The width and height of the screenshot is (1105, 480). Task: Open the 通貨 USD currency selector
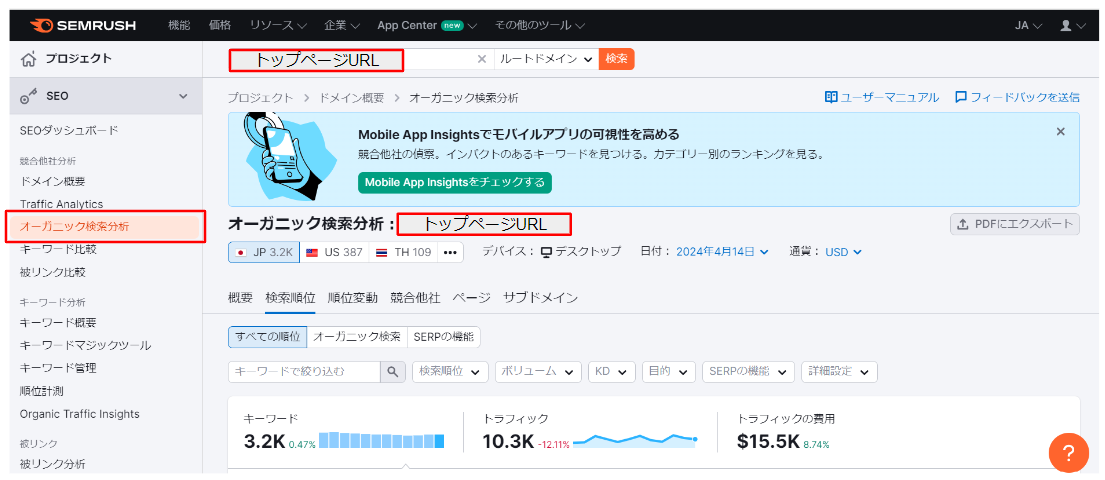coord(843,252)
